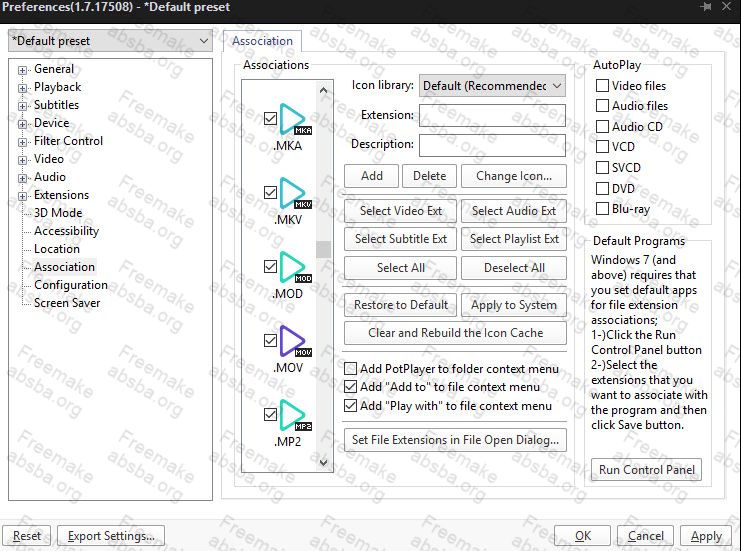Click the .MP2 file type icon

click(x=295, y=415)
